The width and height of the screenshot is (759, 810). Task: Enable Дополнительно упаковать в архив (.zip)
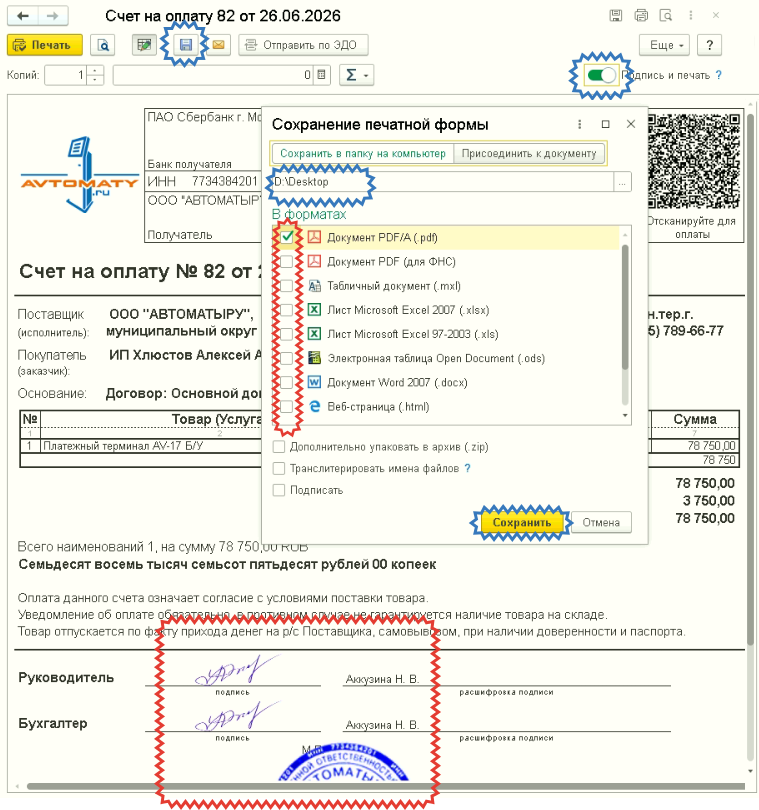point(278,447)
